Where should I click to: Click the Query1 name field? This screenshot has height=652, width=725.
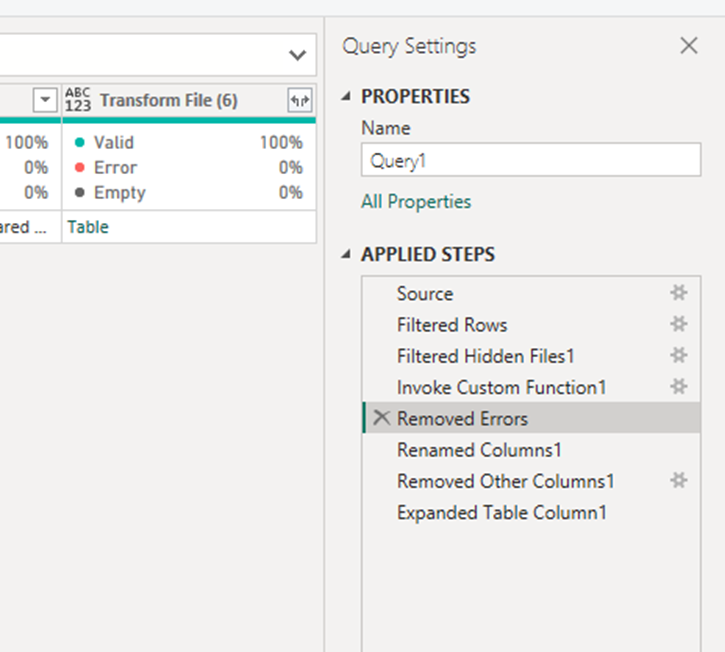click(x=531, y=160)
